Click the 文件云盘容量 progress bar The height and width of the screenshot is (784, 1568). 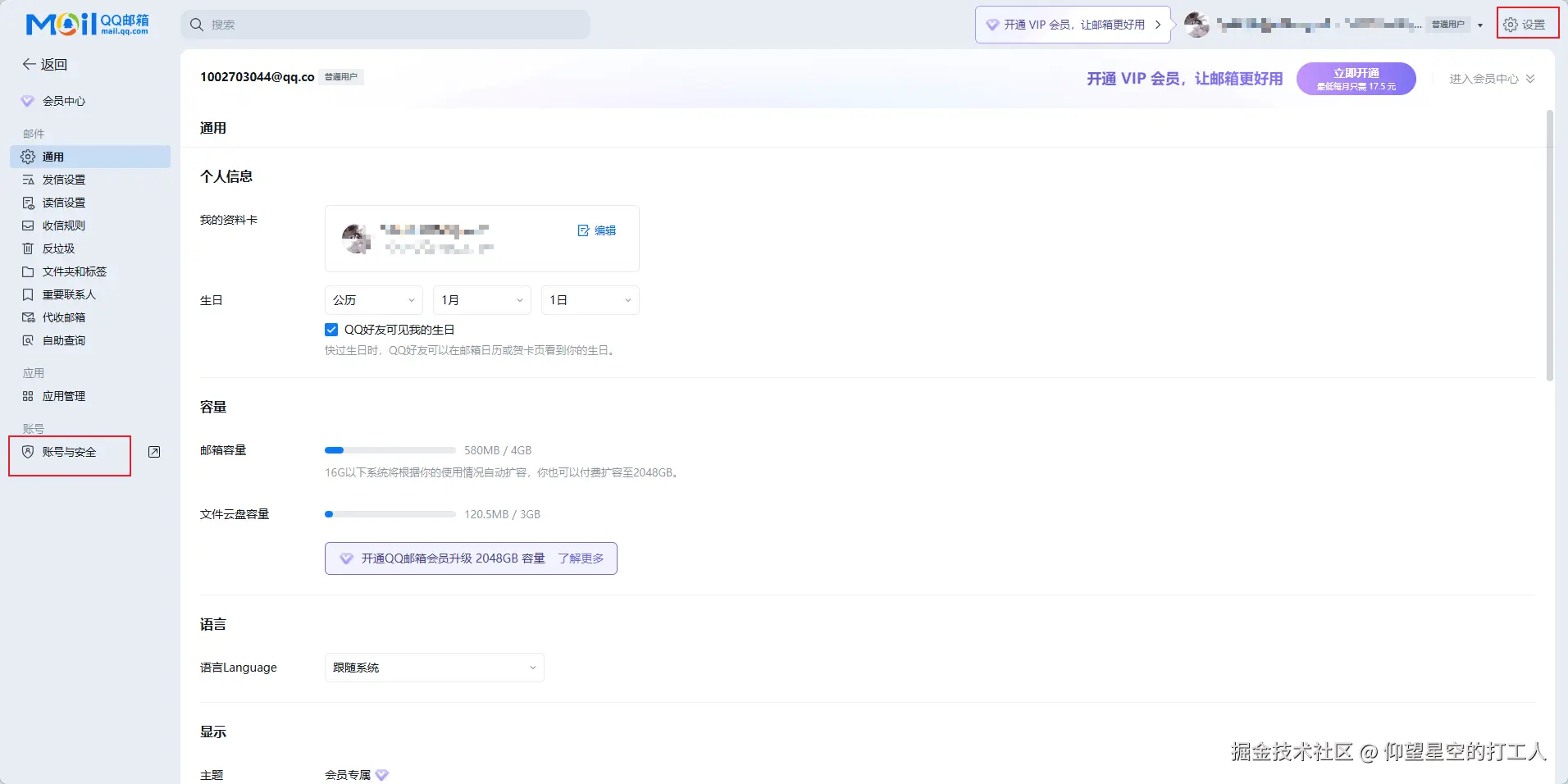click(x=390, y=514)
